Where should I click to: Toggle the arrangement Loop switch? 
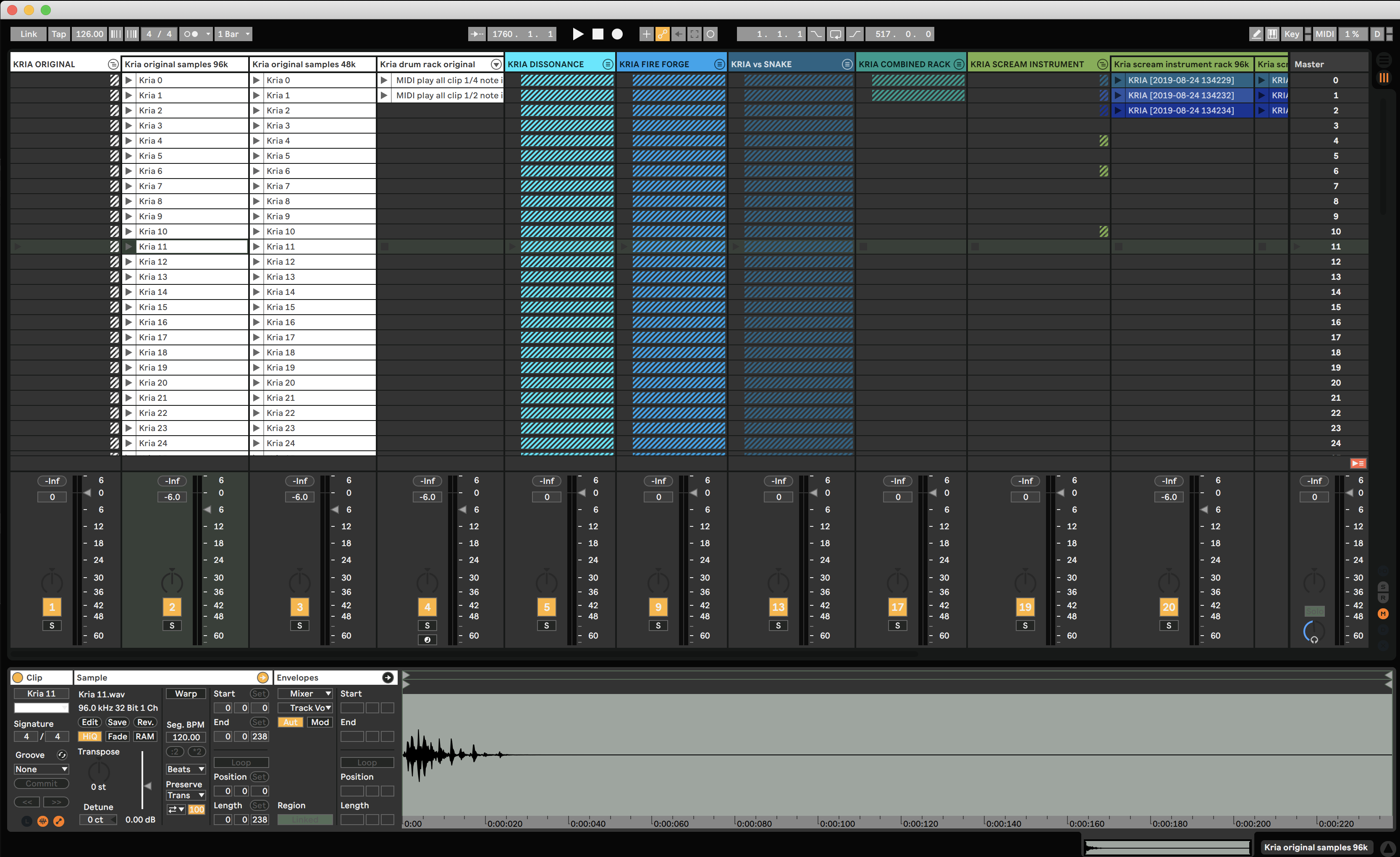pyautogui.click(x=835, y=34)
